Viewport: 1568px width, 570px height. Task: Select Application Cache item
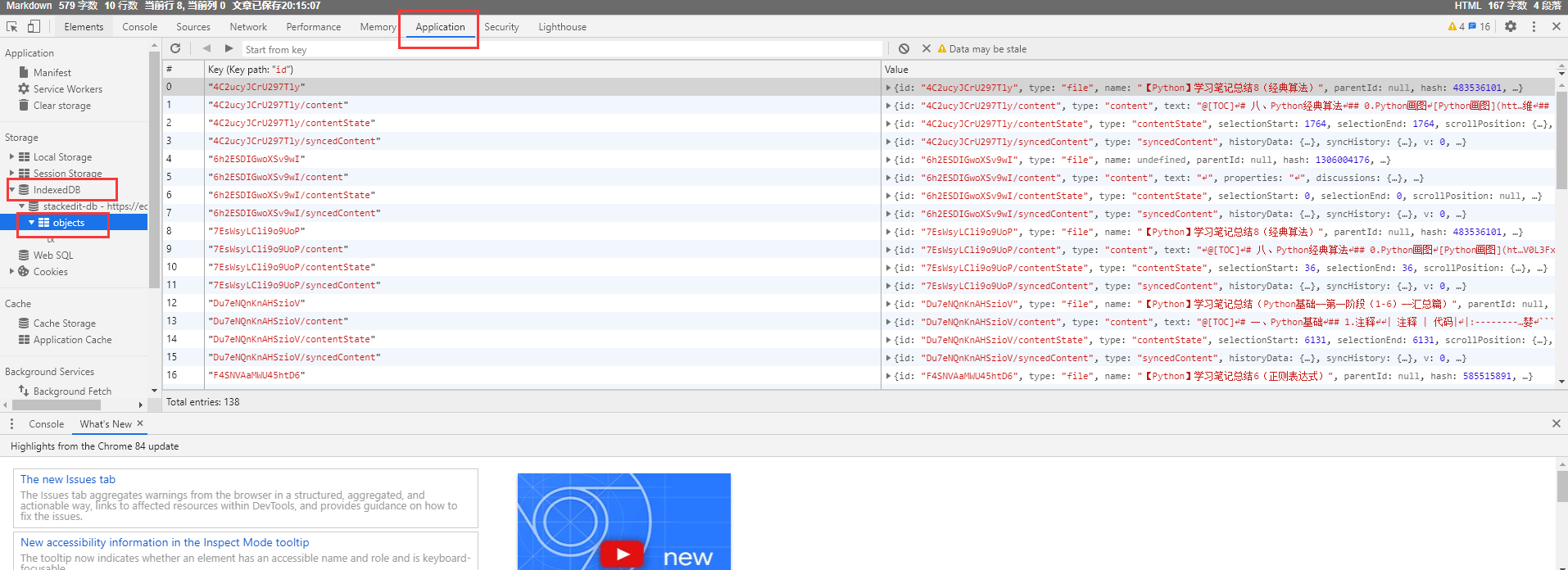[72, 339]
